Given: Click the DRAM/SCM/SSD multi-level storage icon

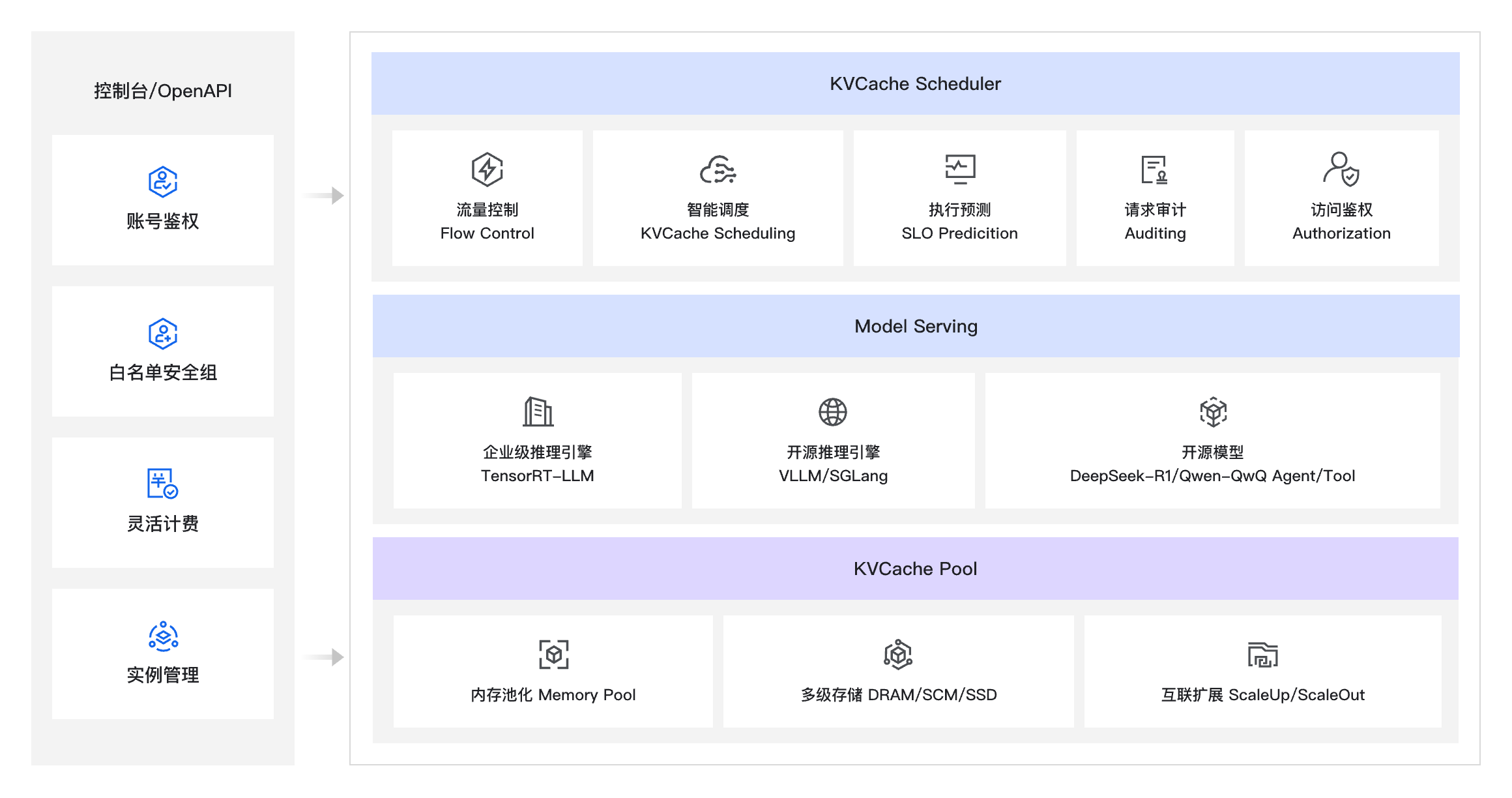Looking at the screenshot, I should point(897,654).
